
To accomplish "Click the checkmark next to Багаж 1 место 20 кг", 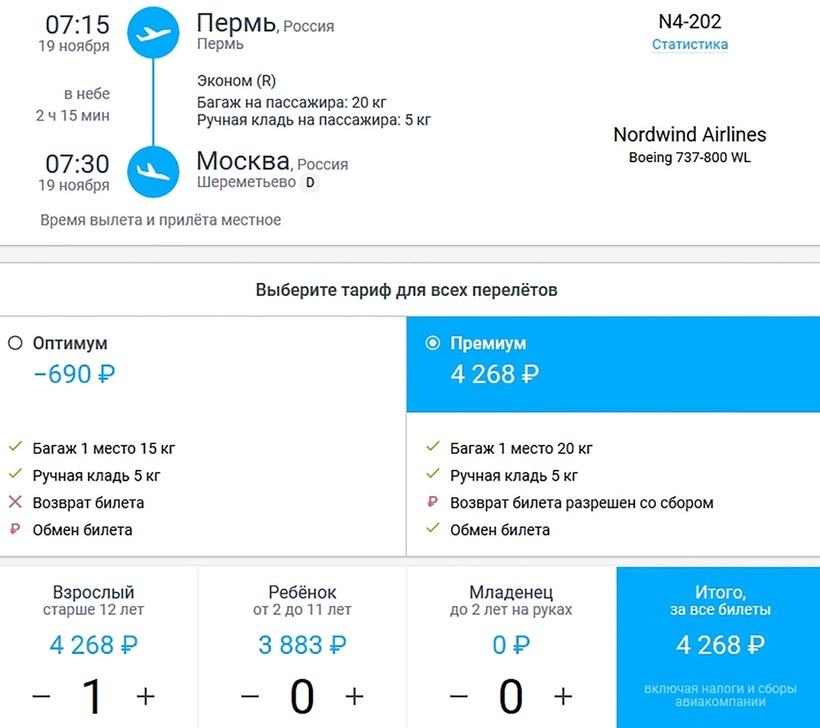I will [x=432, y=449].
